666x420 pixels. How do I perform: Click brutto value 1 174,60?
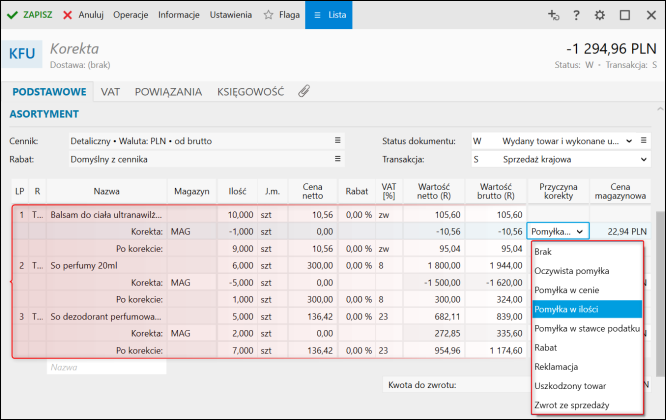pos(496,351)
